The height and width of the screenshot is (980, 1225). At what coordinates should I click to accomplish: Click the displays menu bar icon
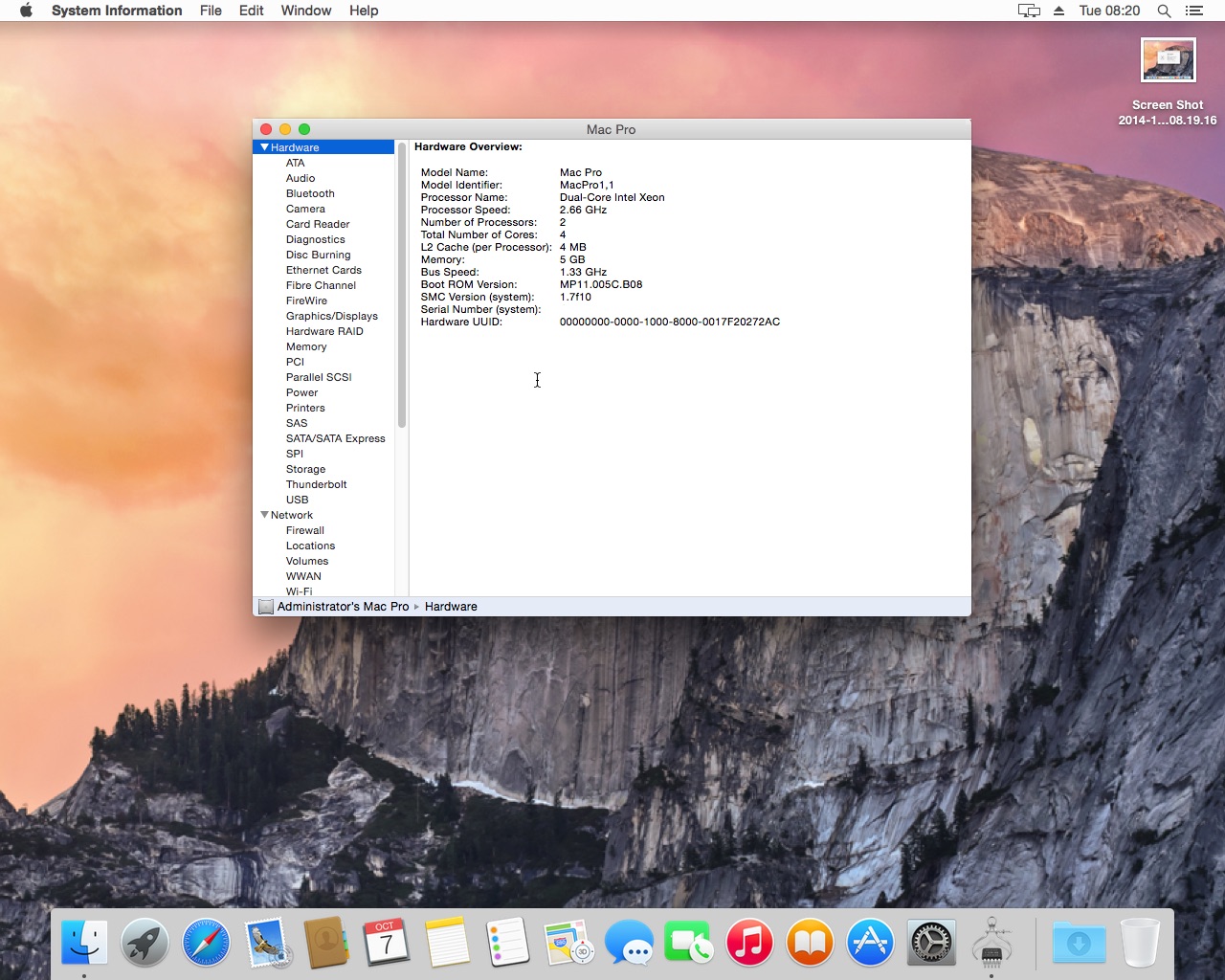[x=1029, y=11]
